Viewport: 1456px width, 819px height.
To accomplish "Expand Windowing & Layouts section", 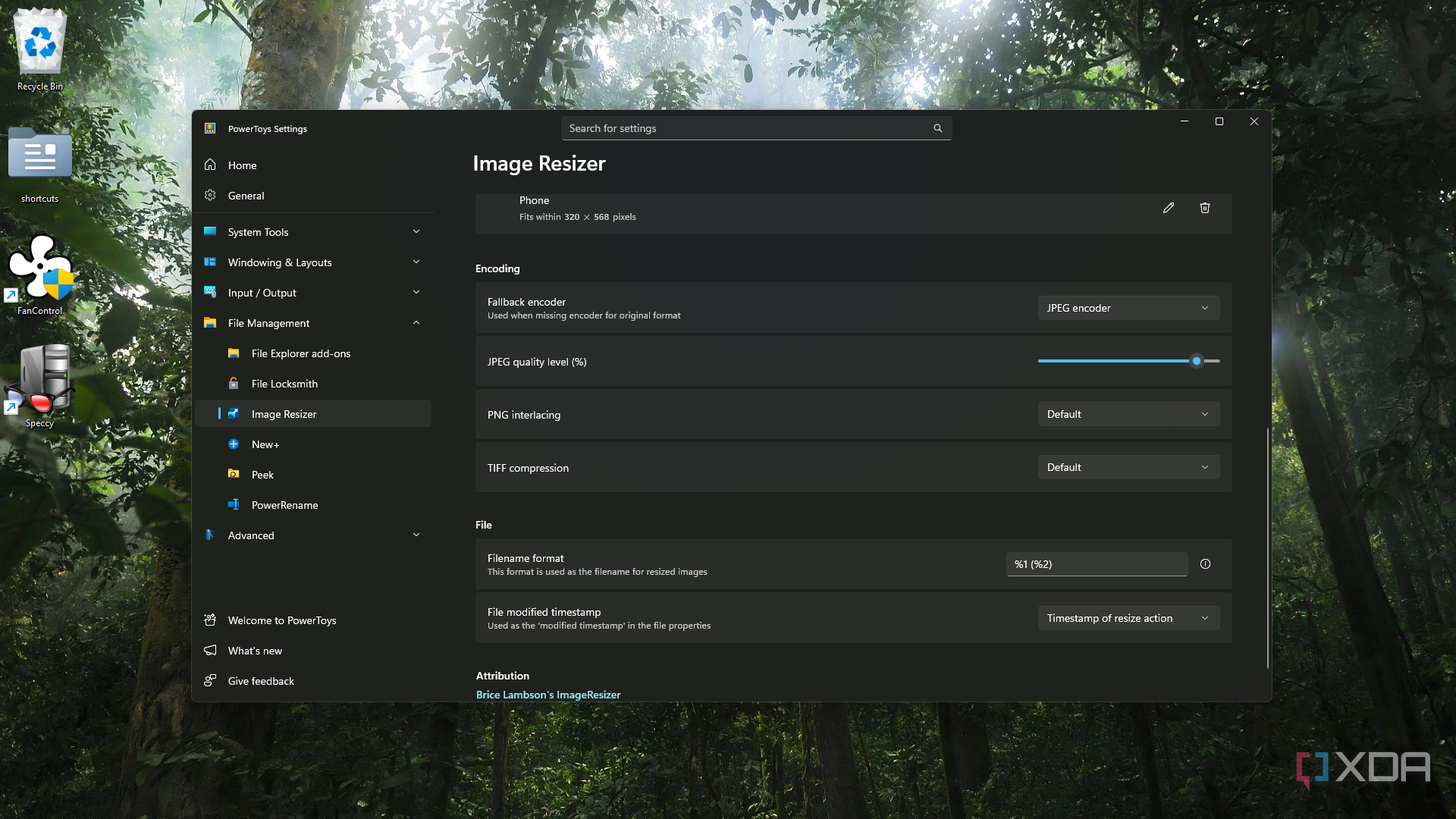I will click(x=313, y=262).
